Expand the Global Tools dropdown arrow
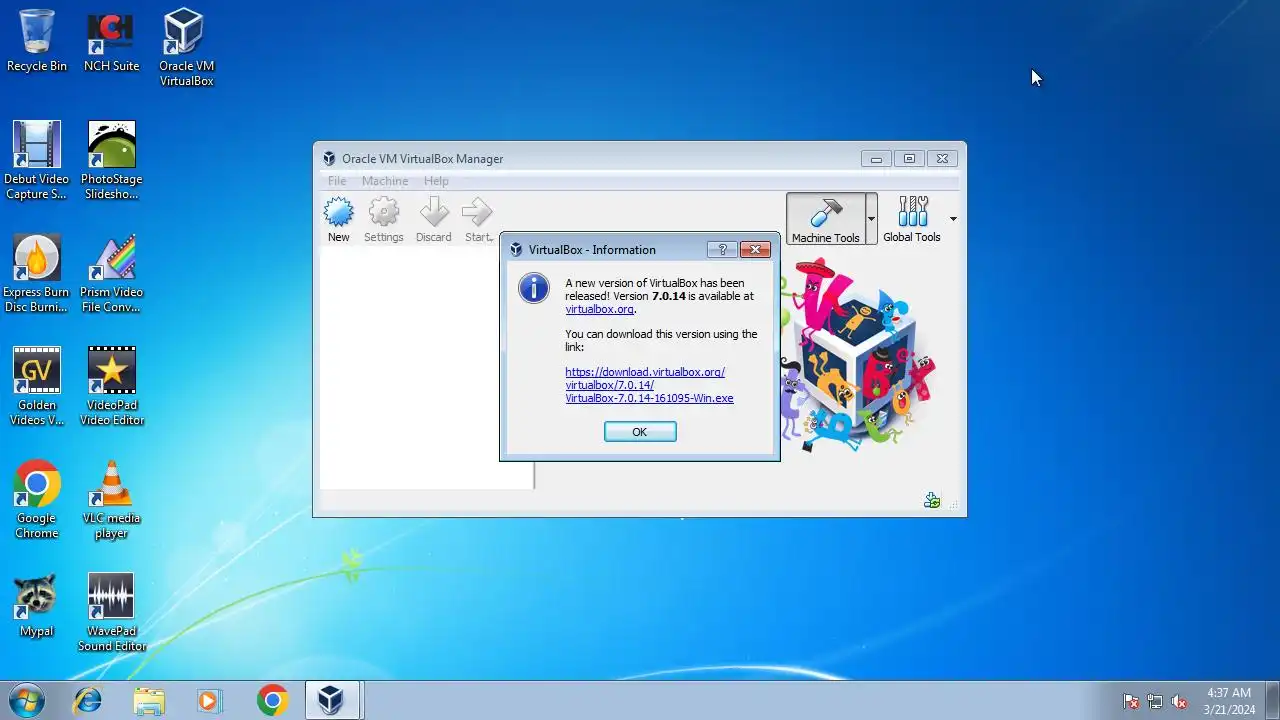Image resolution: width=1280 pixels, height=720 pixels. [953, 219]
